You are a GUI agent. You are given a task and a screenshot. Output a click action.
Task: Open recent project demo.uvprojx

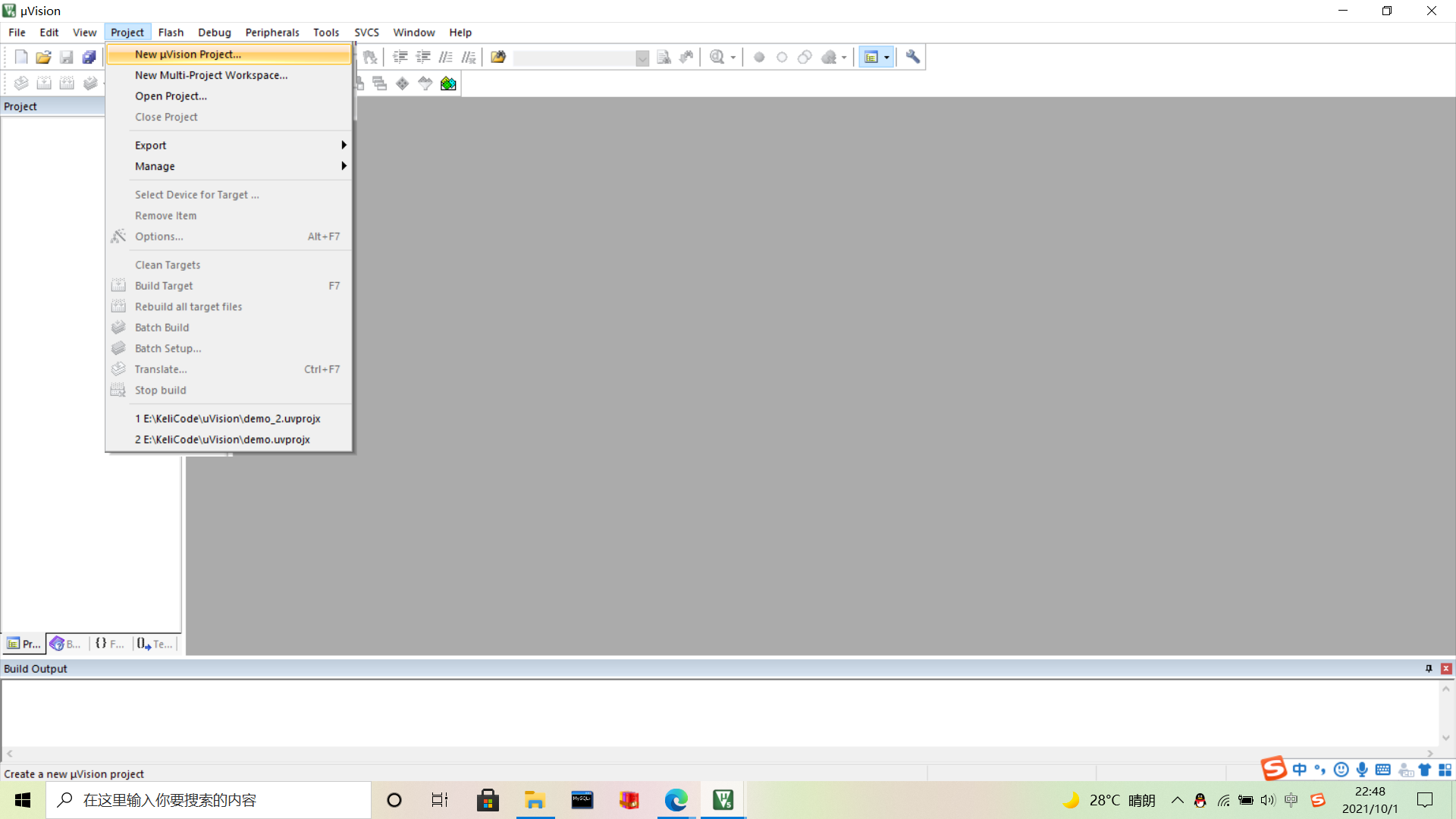pyautogui.click(x=222, y=439)
